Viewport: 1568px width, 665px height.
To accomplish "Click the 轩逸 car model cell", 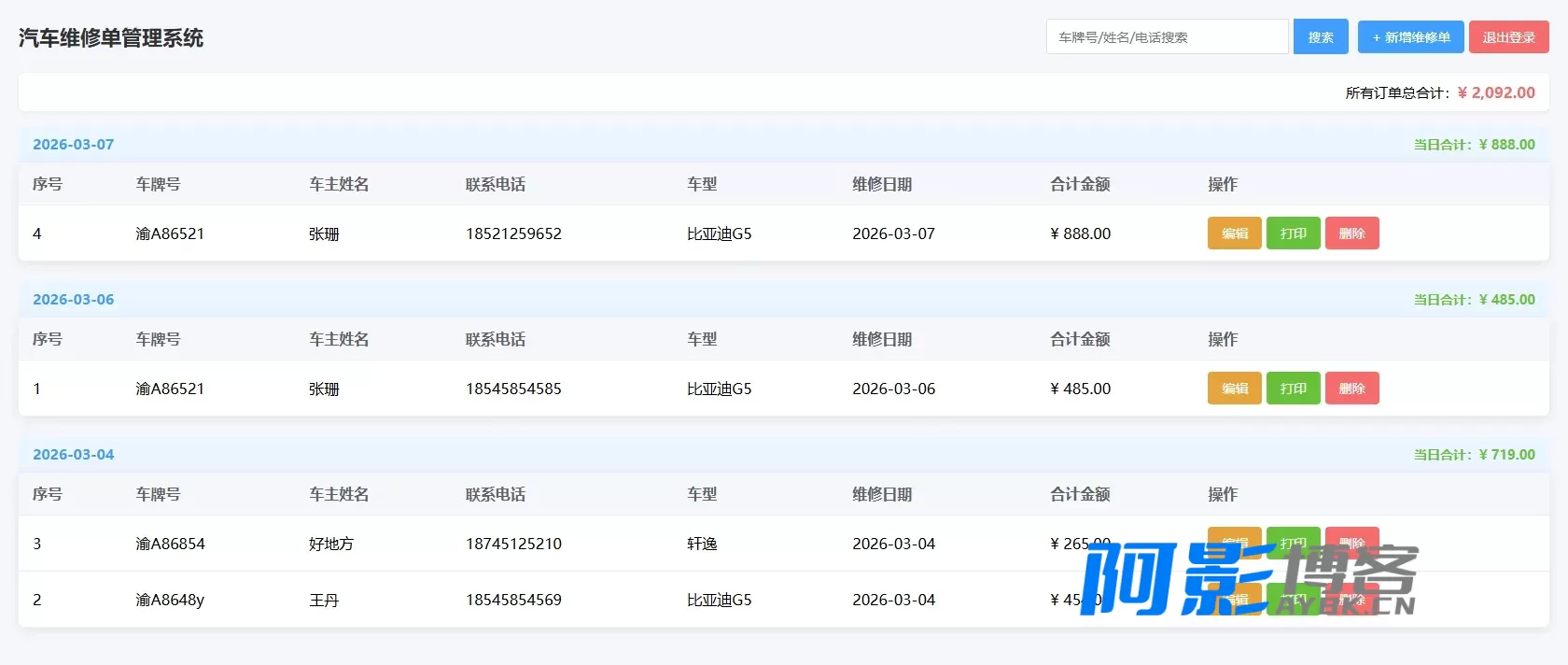I will point(702,544).
